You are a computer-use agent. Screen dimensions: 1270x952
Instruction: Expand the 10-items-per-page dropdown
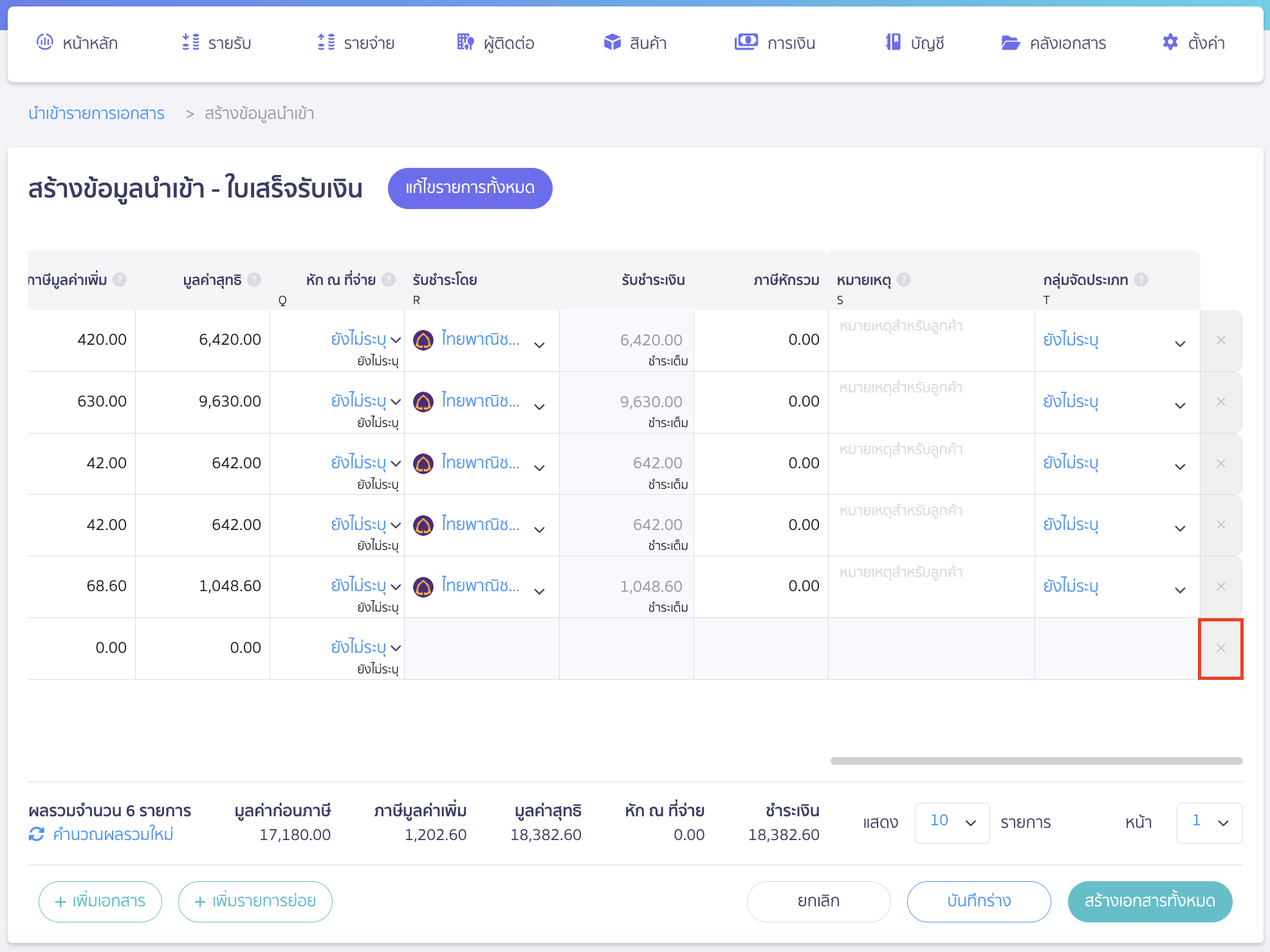(x=952, y=823)
